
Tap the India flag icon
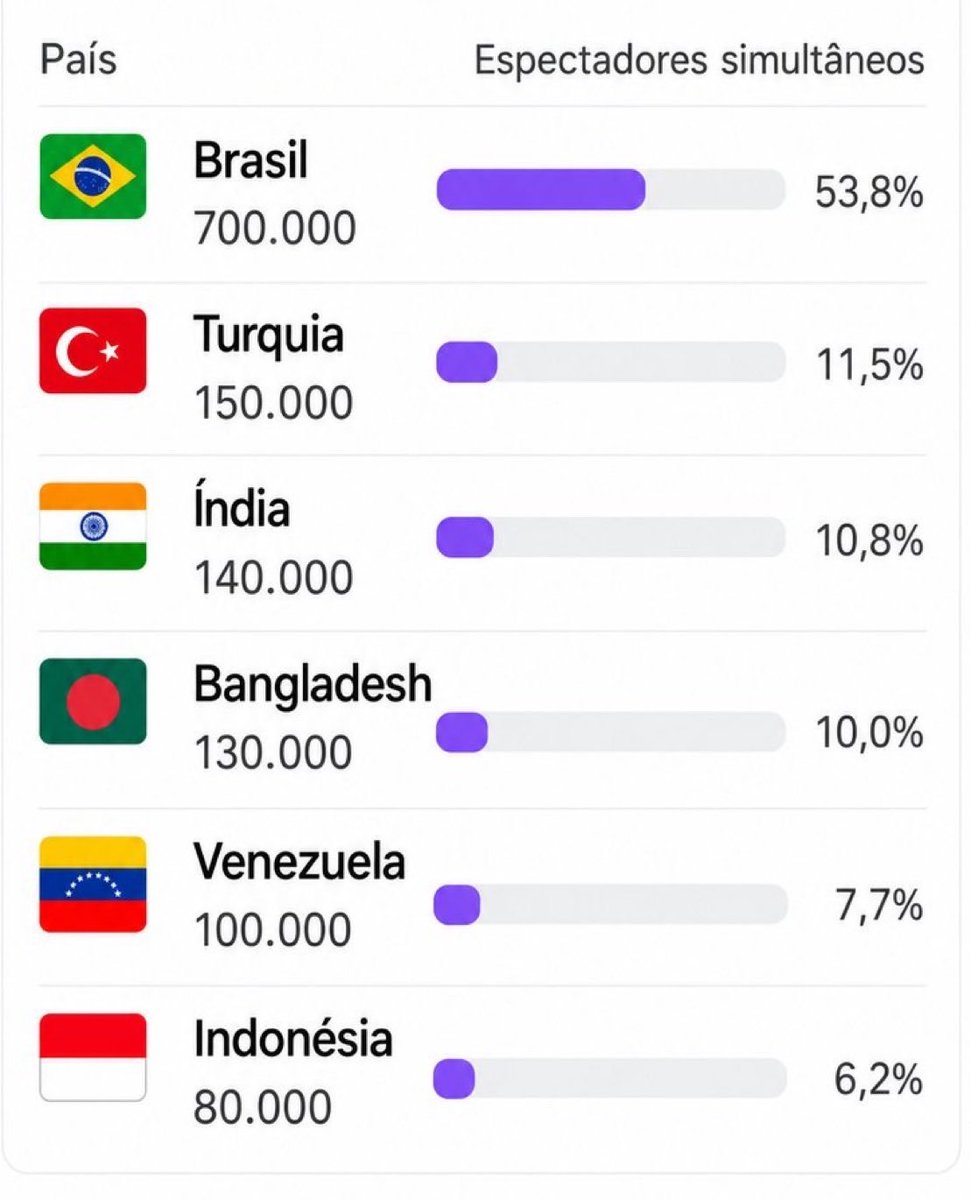(x=93, y=526)
